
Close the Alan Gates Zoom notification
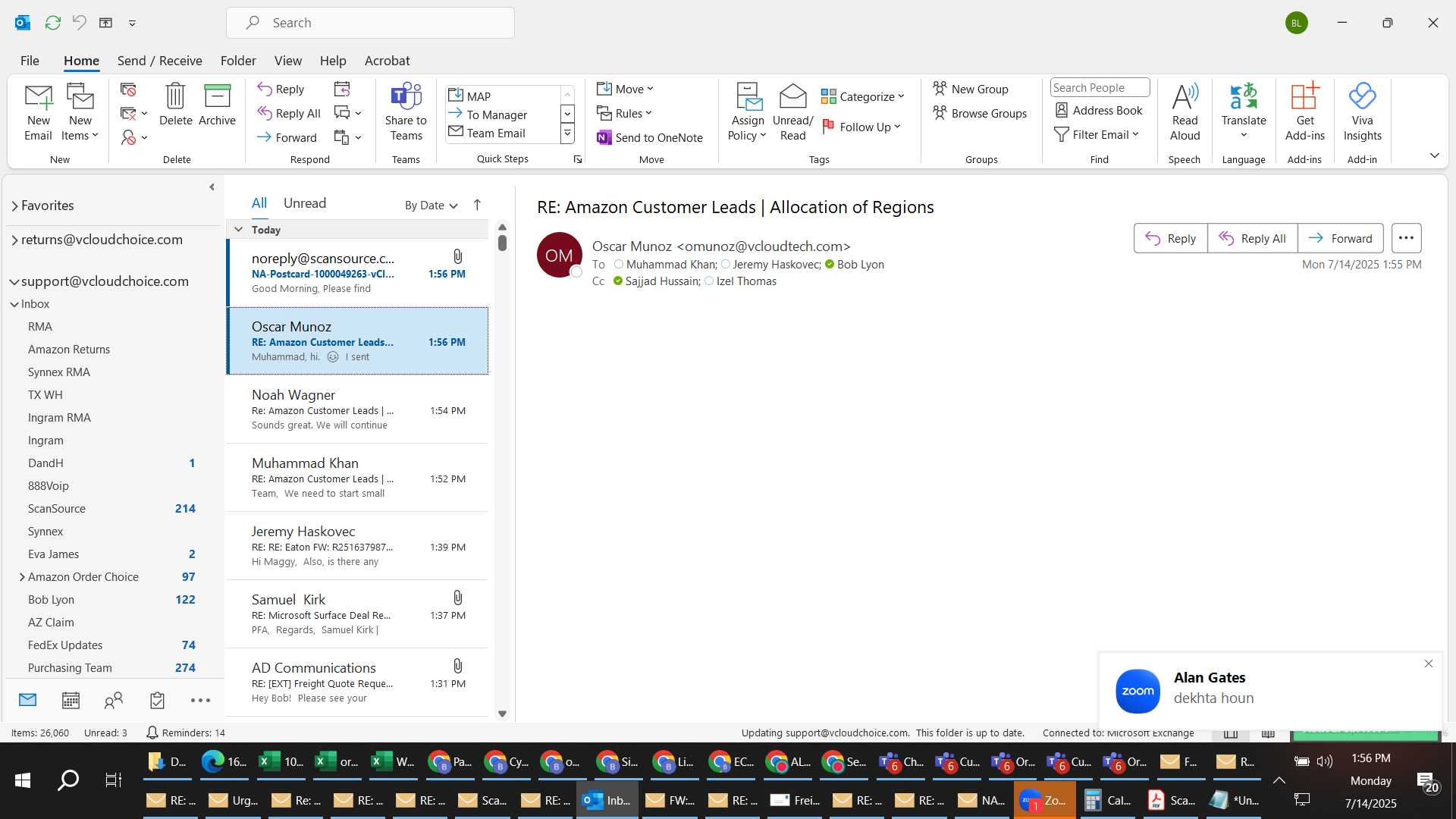click(x=1429, y=664)
